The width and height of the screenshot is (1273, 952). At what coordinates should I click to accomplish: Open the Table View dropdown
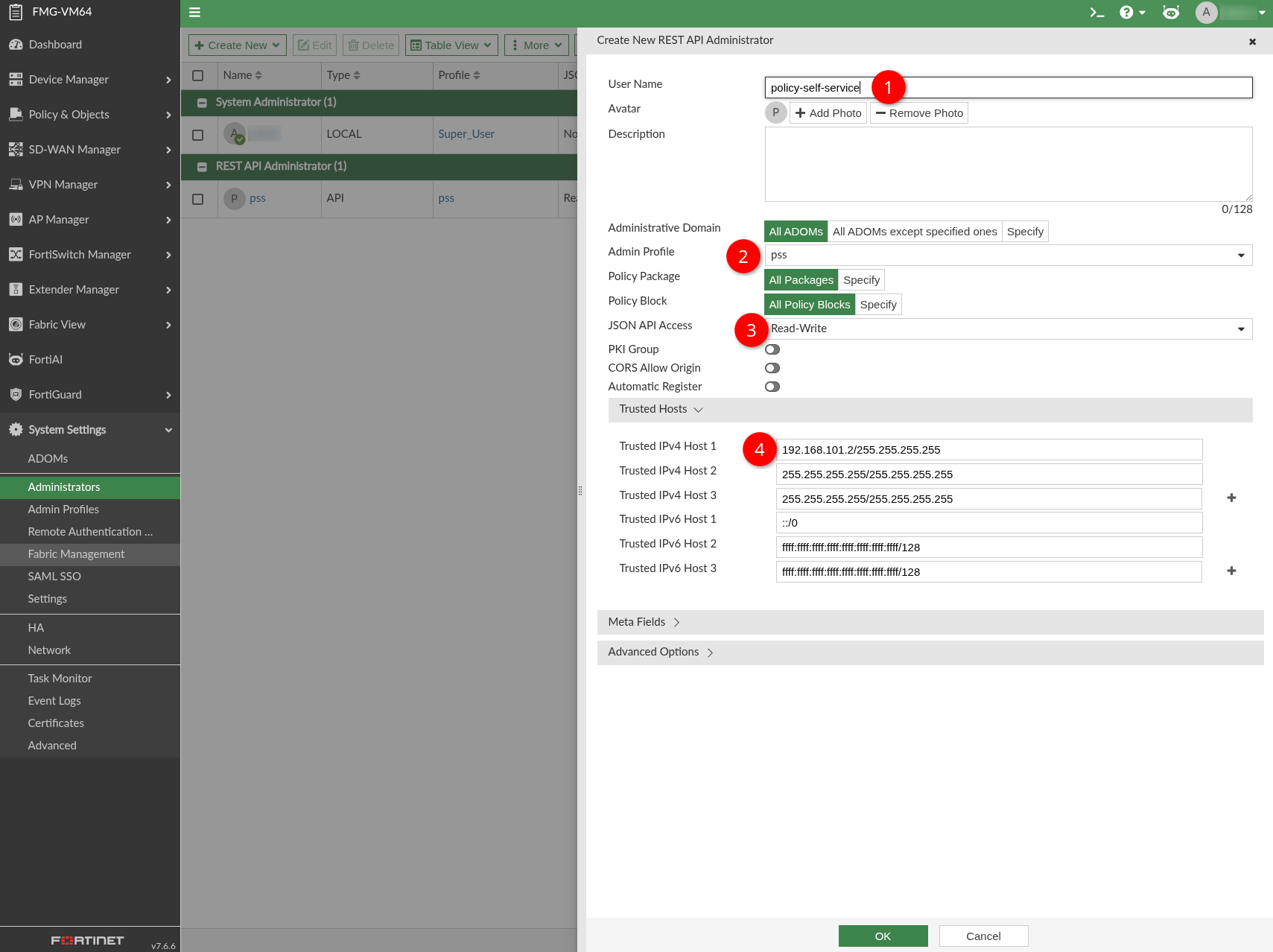pos(451,45)
